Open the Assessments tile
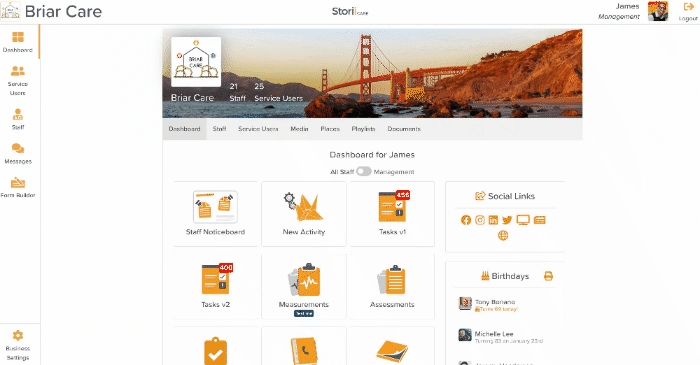The image size is (700, 365). coord(392,287)
